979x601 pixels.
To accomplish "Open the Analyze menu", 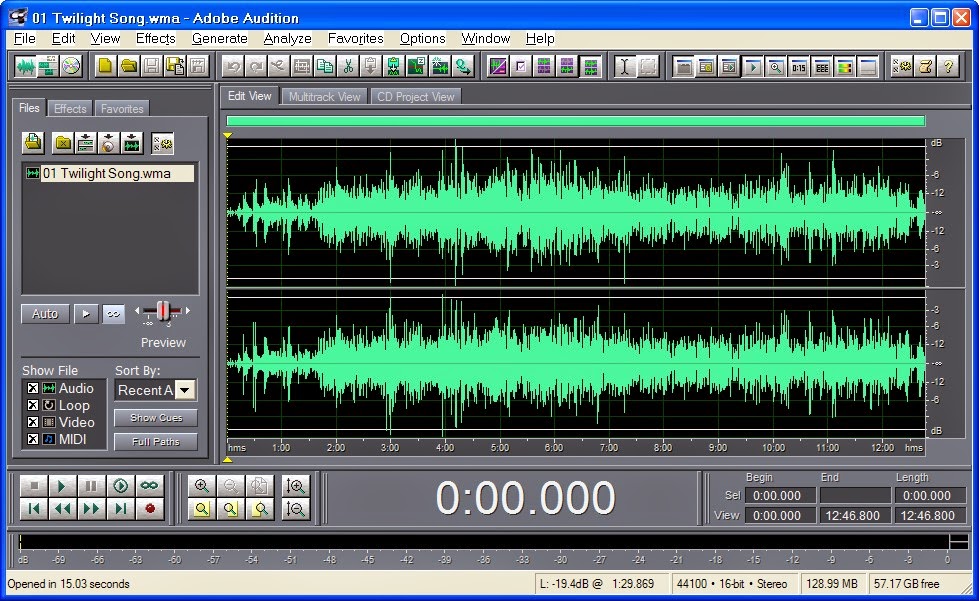I will tap(287, 39).
